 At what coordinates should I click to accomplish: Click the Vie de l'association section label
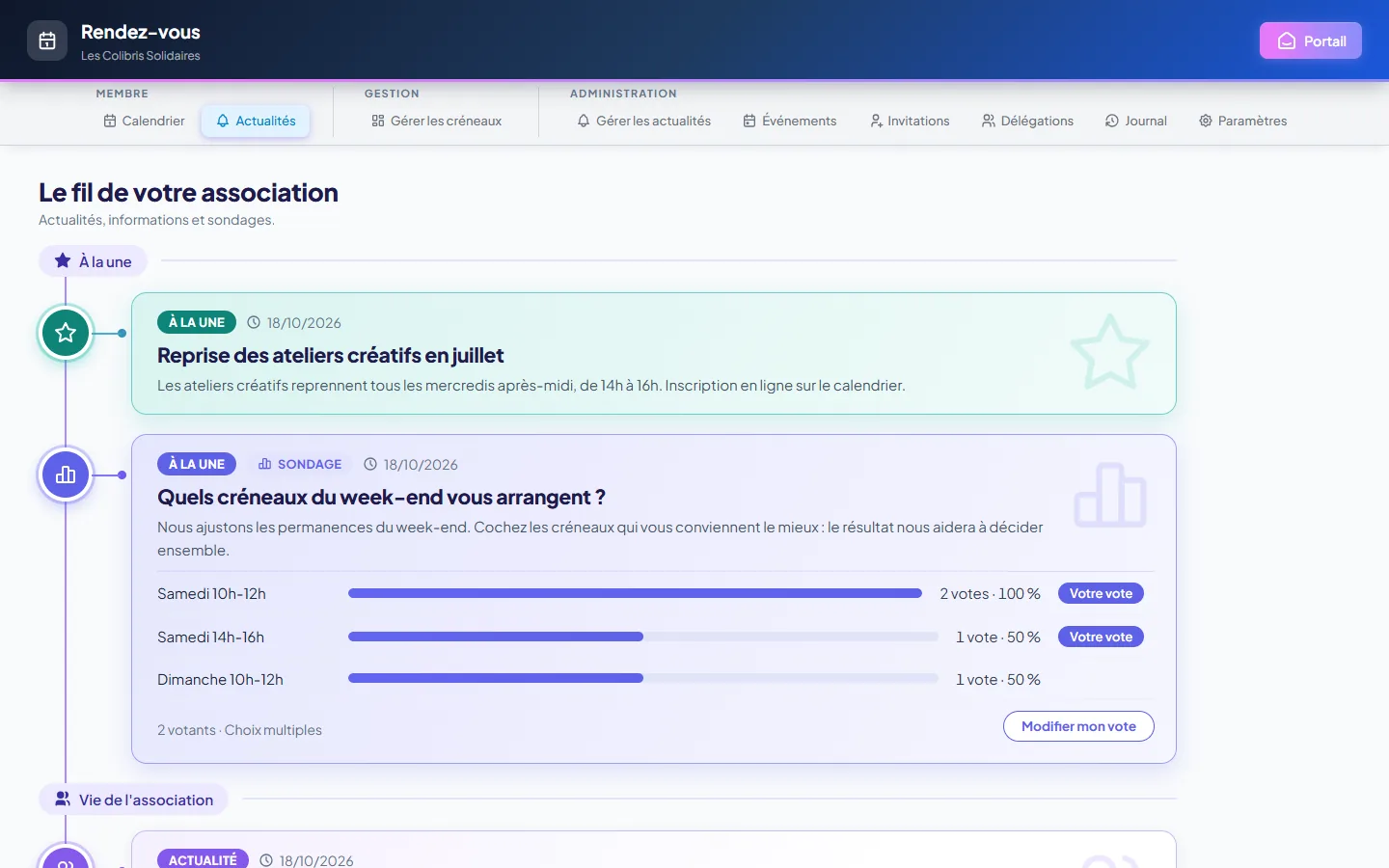pos(133,800)
